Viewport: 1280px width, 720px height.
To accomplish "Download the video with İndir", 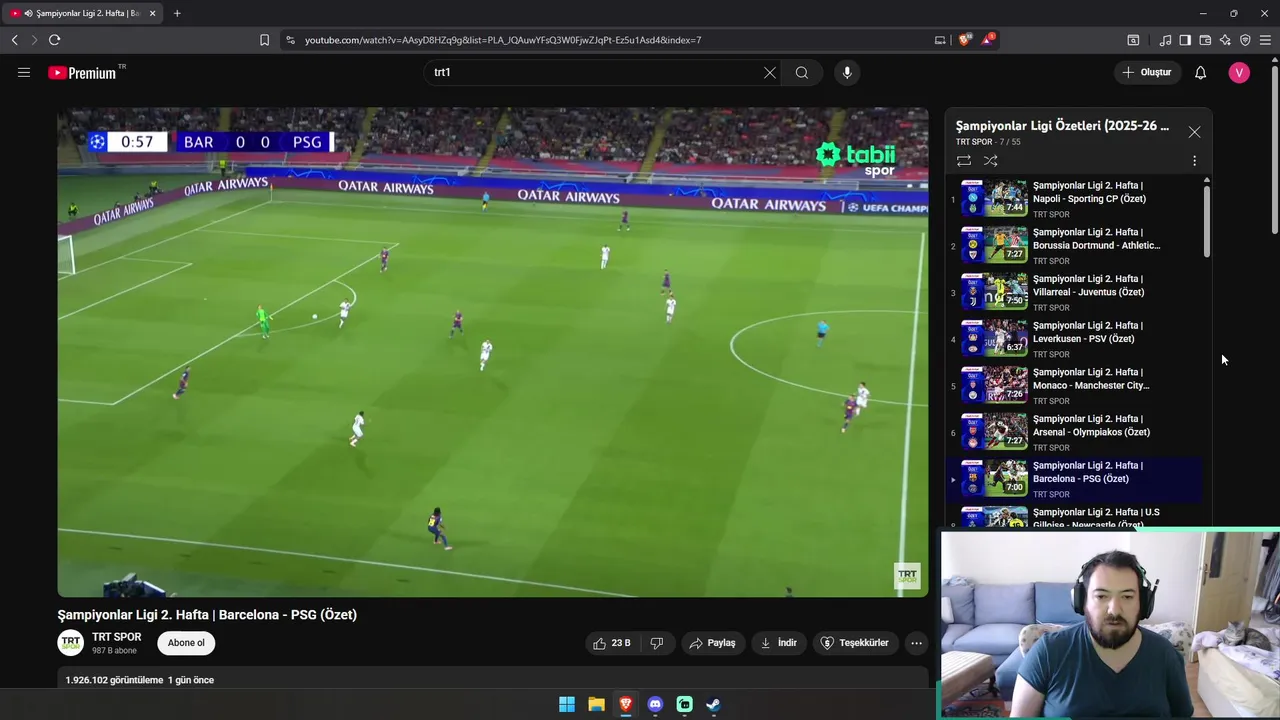I will coord(779,643).
